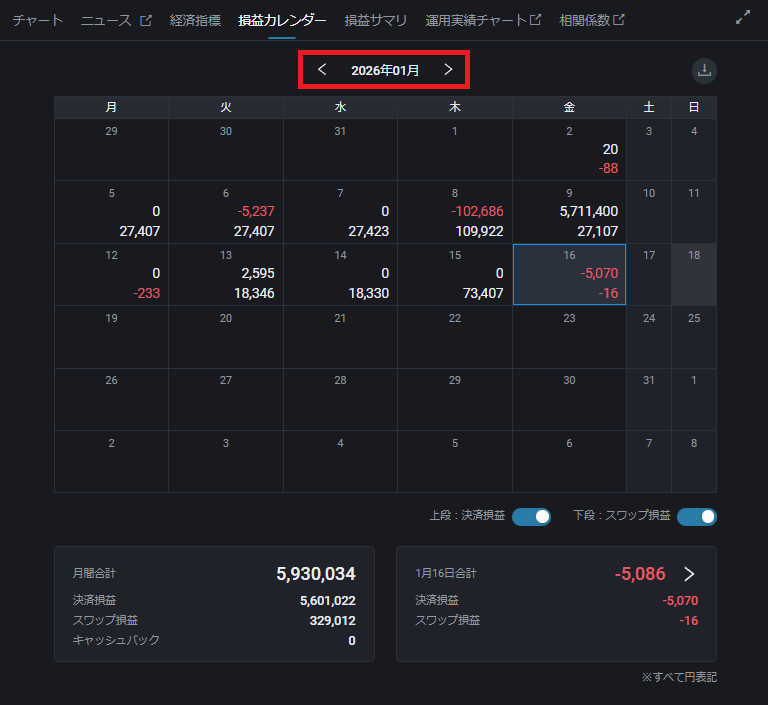The height and width of the screenshot is (705, 768).
Task: Click the 2026年01月 month label
Action: pos(385,71)
